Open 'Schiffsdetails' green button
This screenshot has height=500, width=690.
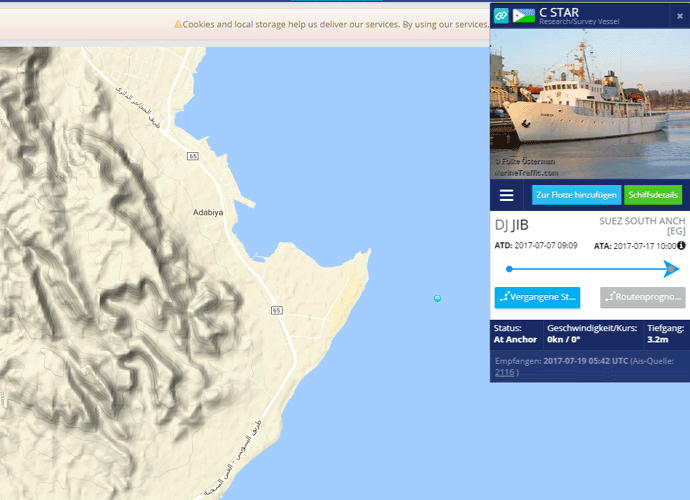[x=653, y=195]
